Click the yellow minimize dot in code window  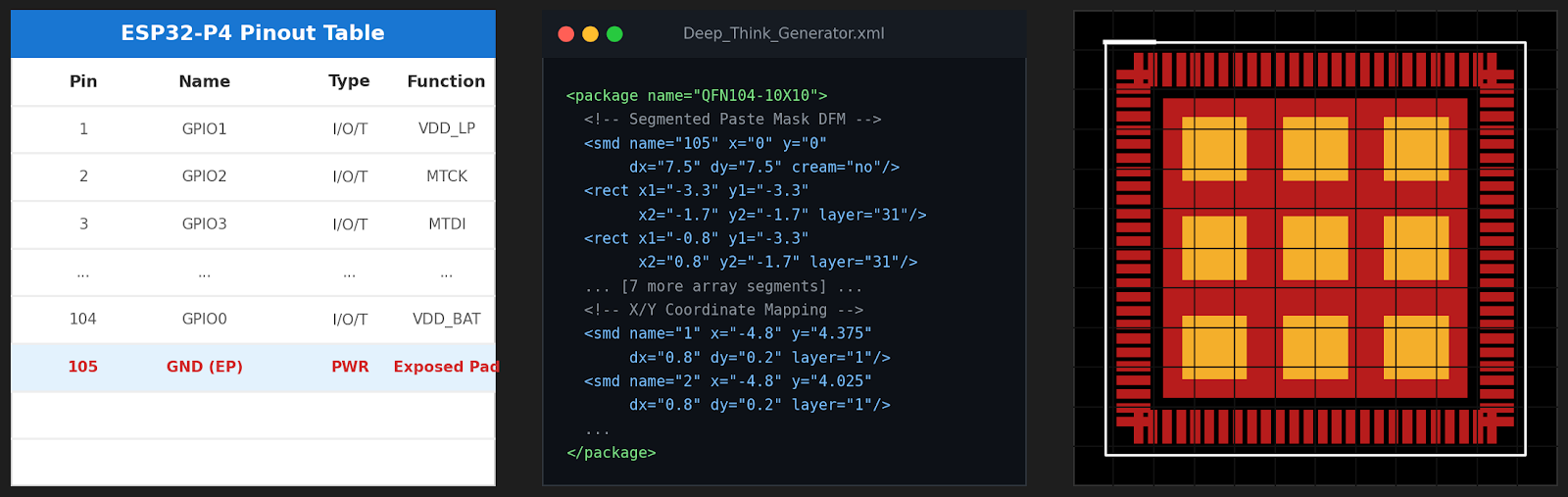tap(590, 34)
